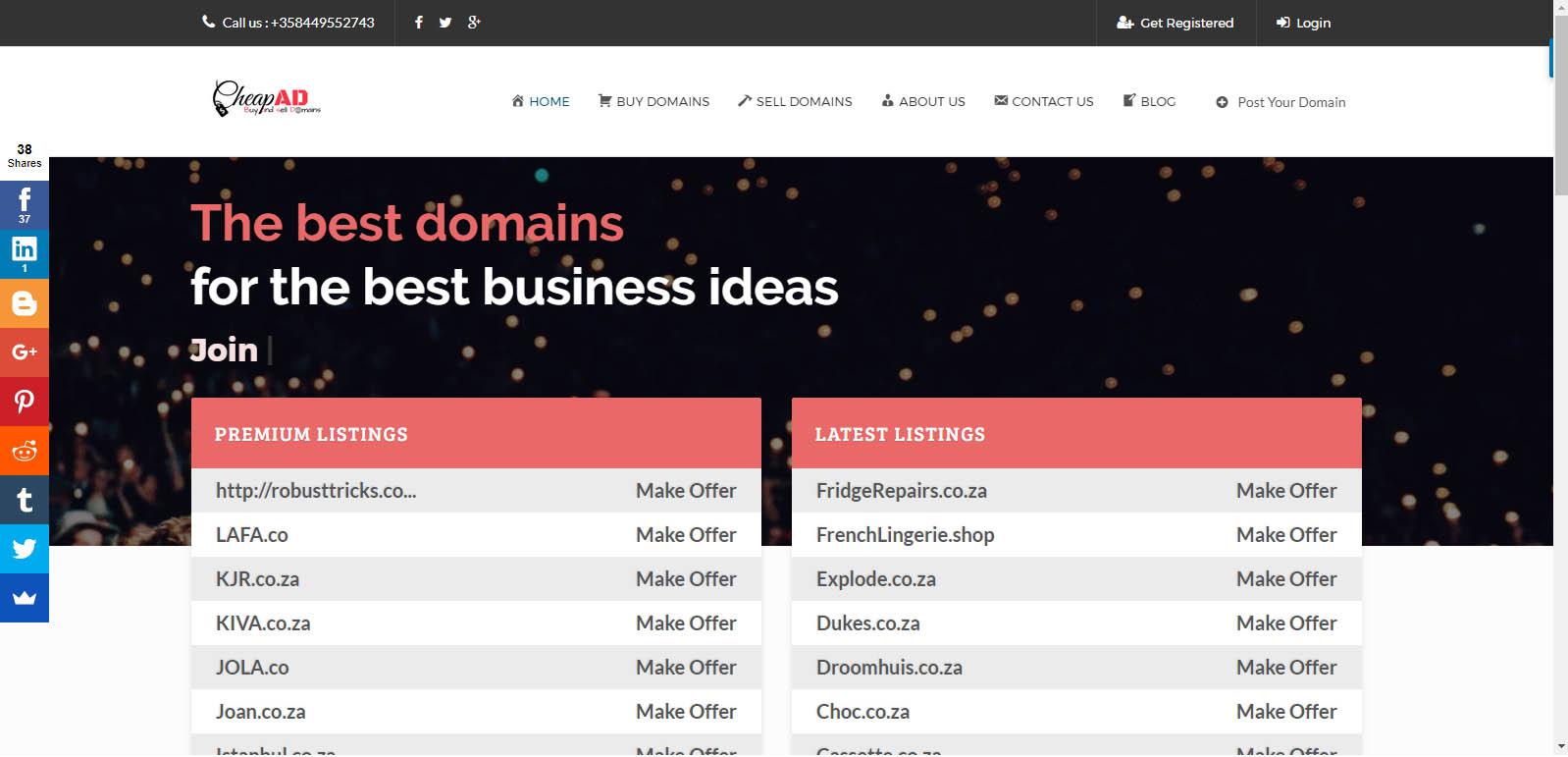Viewport: 1568px width, 757px height.
Task: Click the CheapAD logo
Action: [x=266, y=99]
